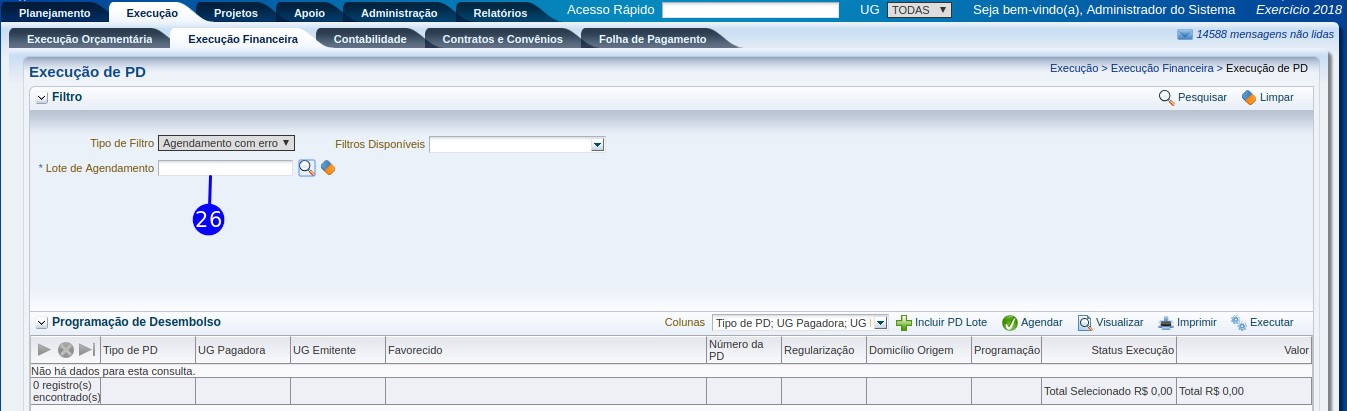Collapse the Filtro section
This screenshot has height=411, width=1347.
click(x=41, y=98)
